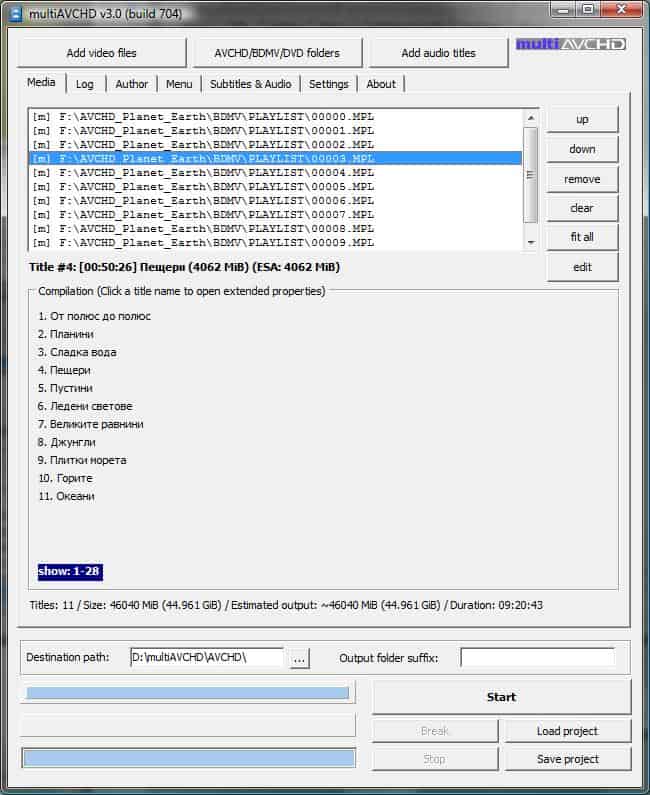Switch to the Author tab
Screen dimensions: 650x795
(x=132, y=84)
